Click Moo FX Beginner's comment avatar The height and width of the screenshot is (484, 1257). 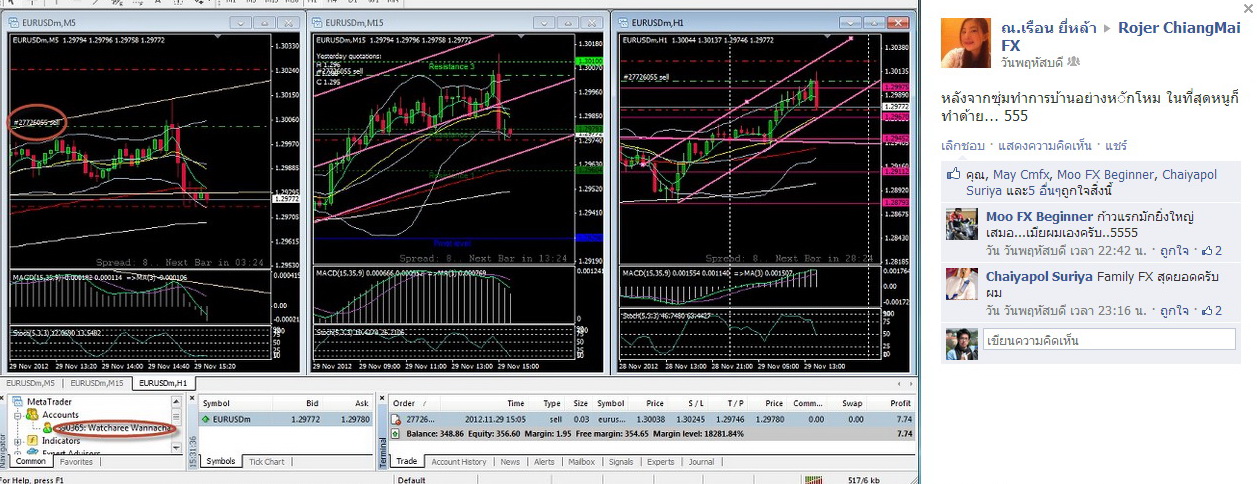(962, 224)
